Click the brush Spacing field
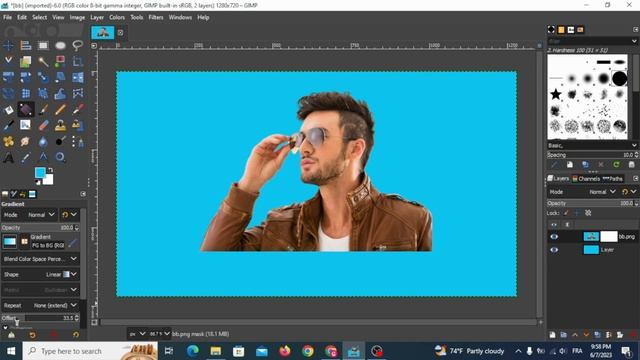Image resolution: width=640 pixels, height=360 pixels. click(x=592, y=155)
